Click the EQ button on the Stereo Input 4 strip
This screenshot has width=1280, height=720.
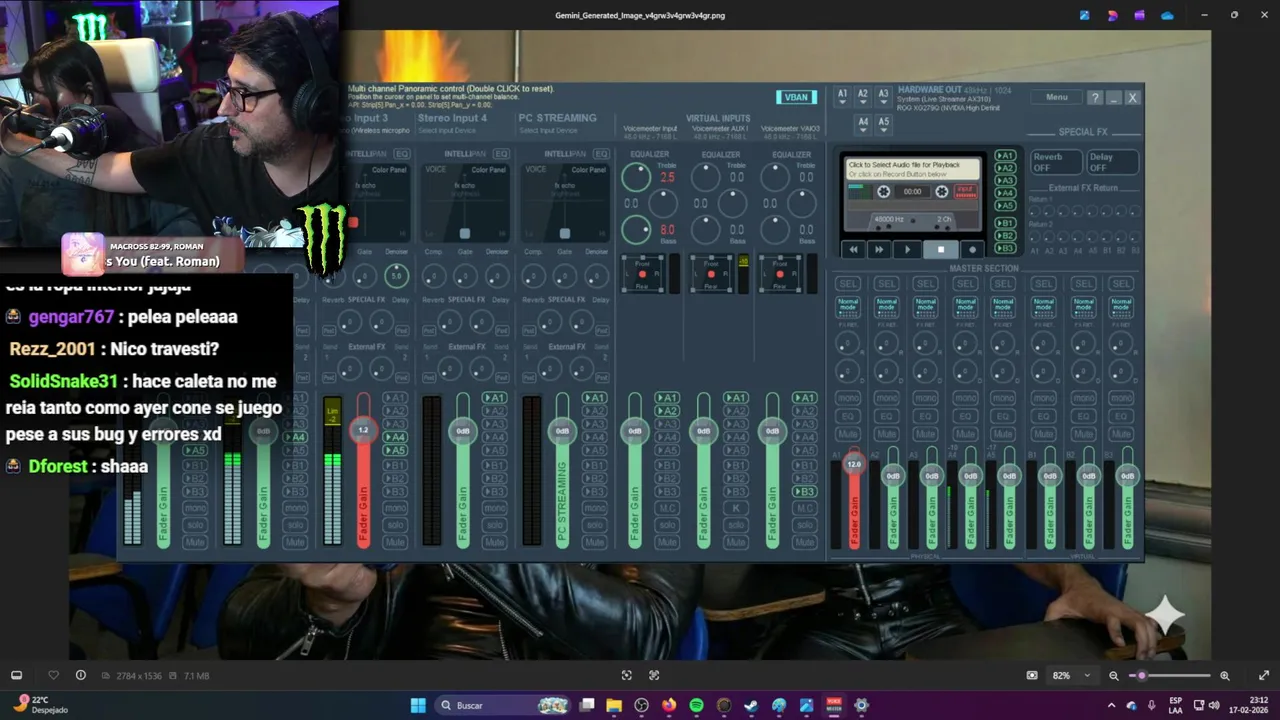[x=501, y=154]
